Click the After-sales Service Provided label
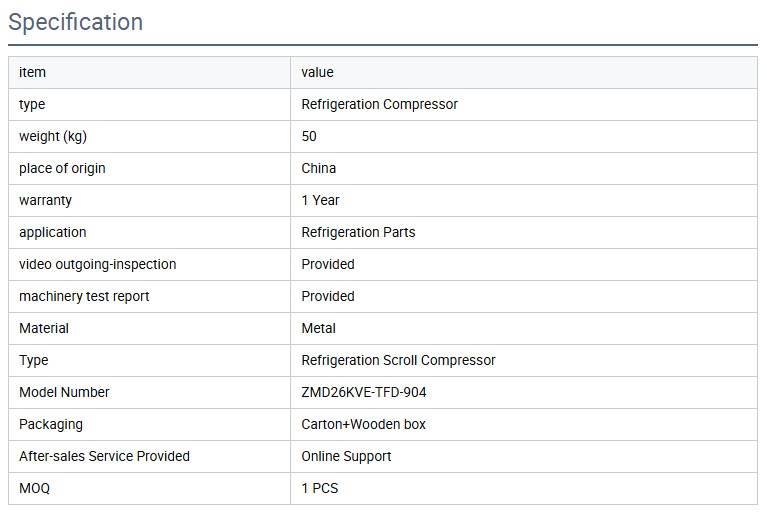 tap(104, 456)
